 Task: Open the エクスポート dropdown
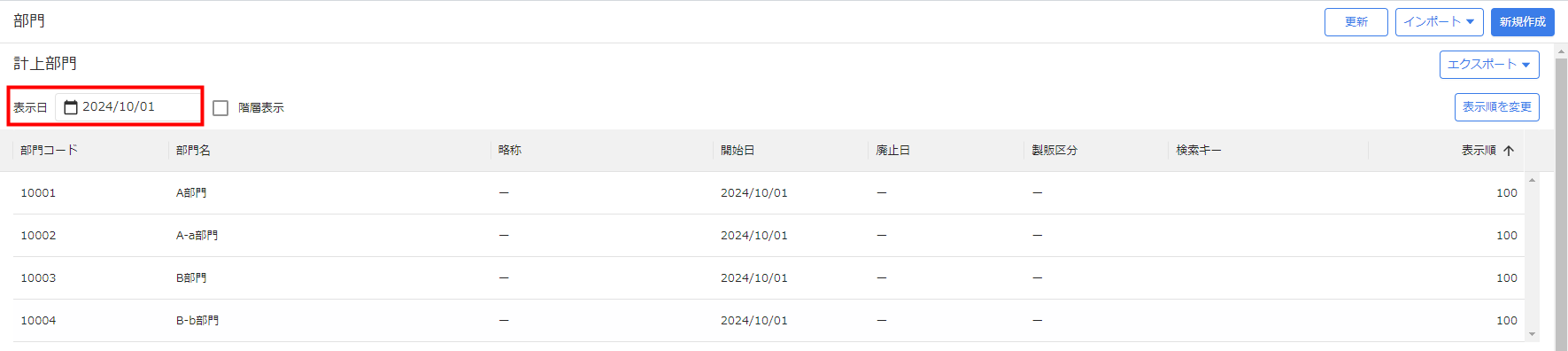point(1489,65)
